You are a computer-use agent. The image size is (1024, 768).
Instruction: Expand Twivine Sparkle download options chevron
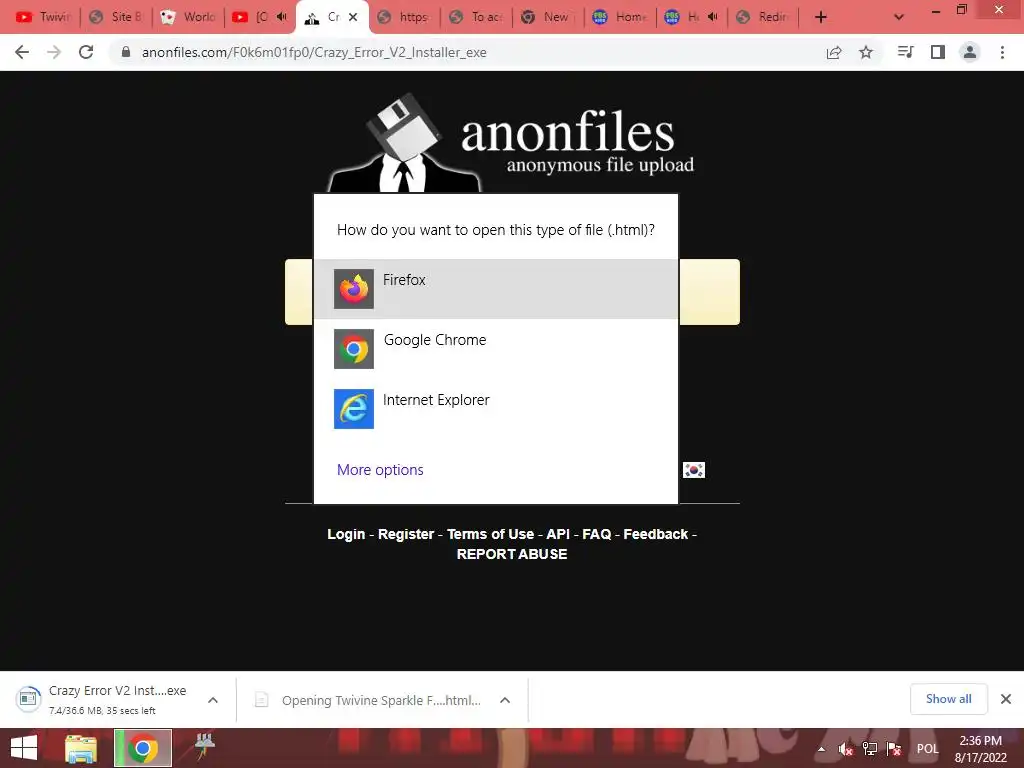[505, 700]
